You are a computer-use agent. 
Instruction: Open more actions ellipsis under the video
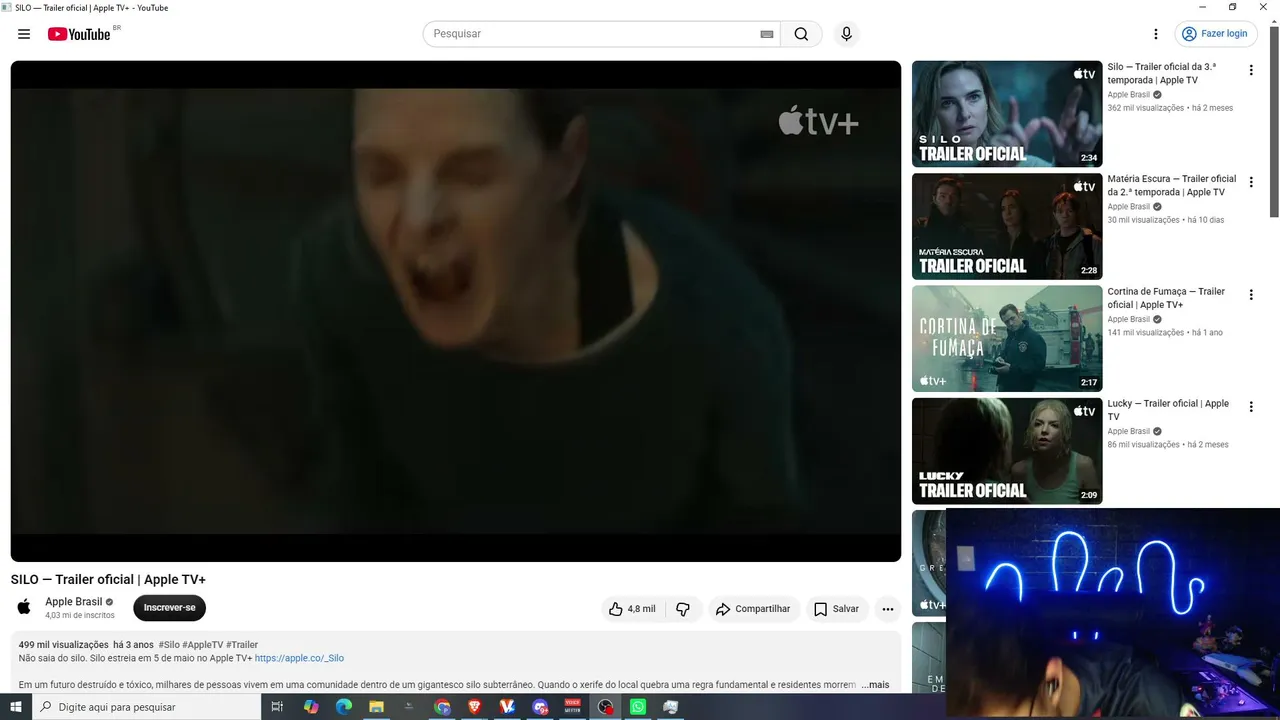tap(888, 609)
